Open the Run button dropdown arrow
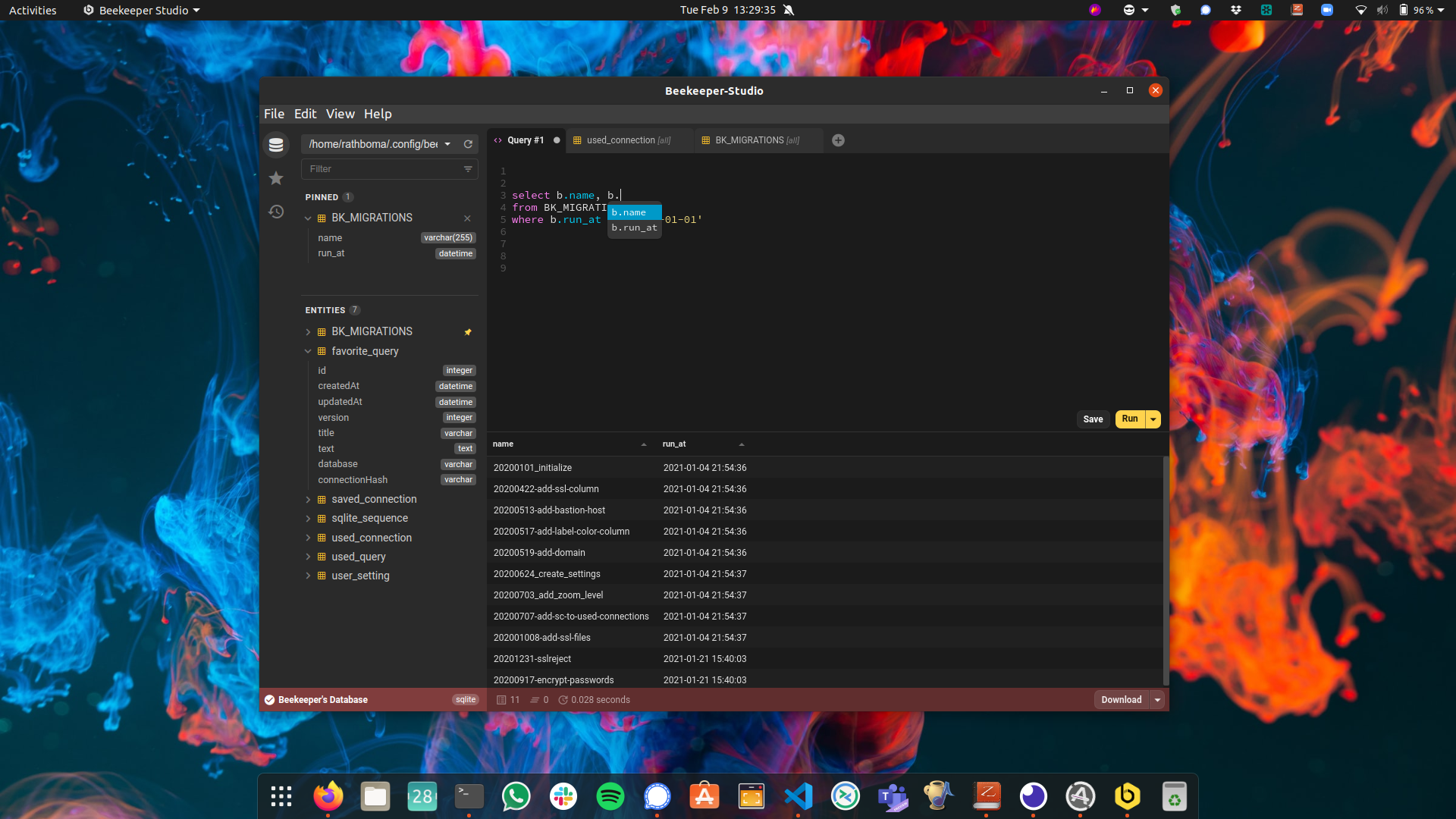 [x=1153, y=419]
